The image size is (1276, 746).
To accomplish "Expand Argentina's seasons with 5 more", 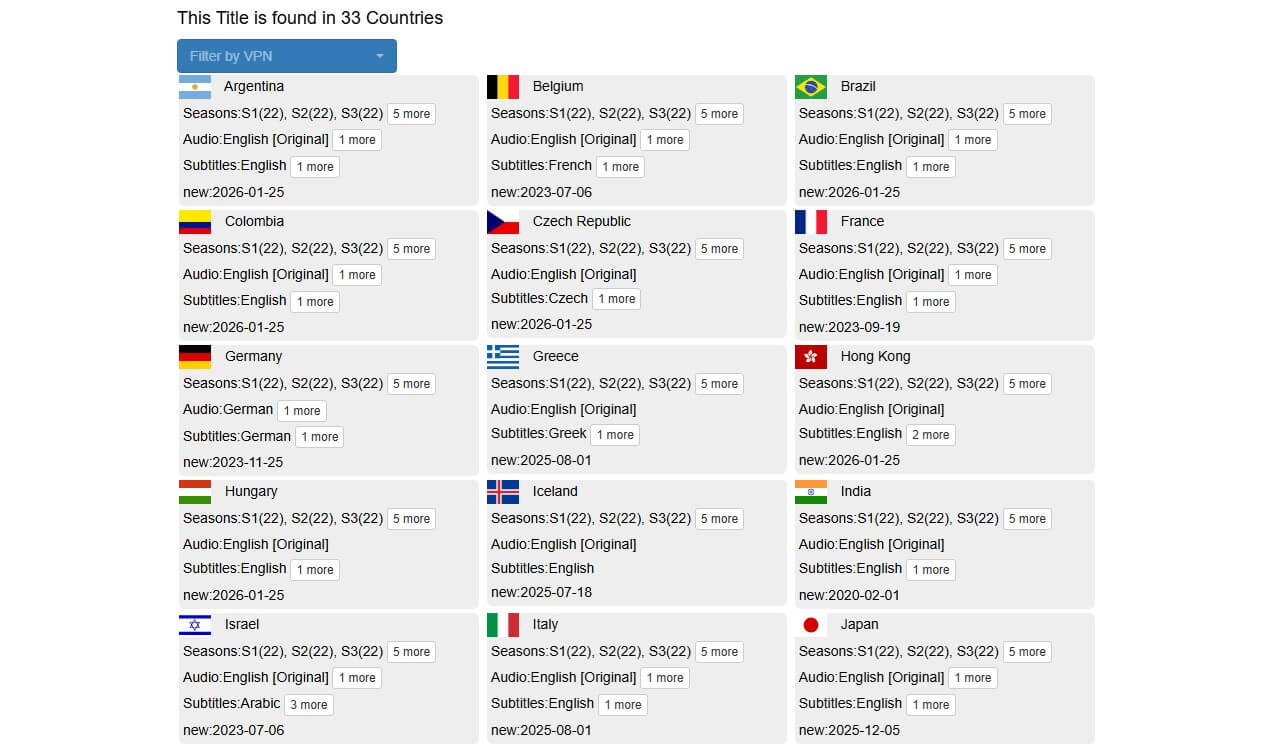I will click(411, 114).
